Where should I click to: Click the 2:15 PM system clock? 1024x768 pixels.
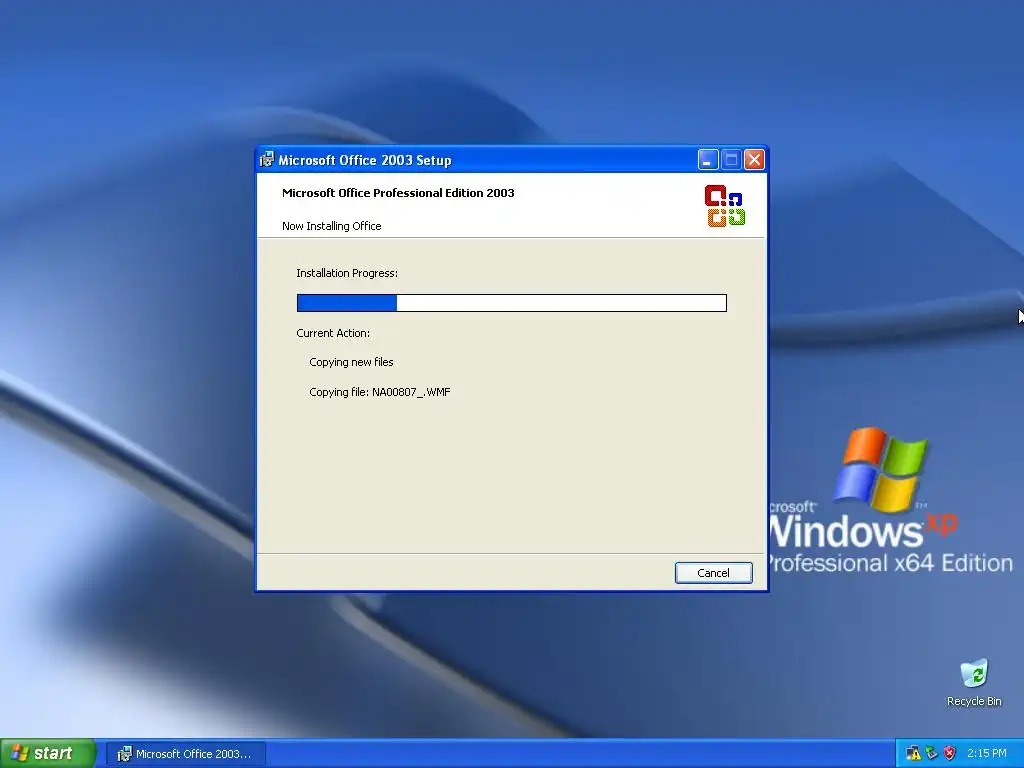click(987, 753)
